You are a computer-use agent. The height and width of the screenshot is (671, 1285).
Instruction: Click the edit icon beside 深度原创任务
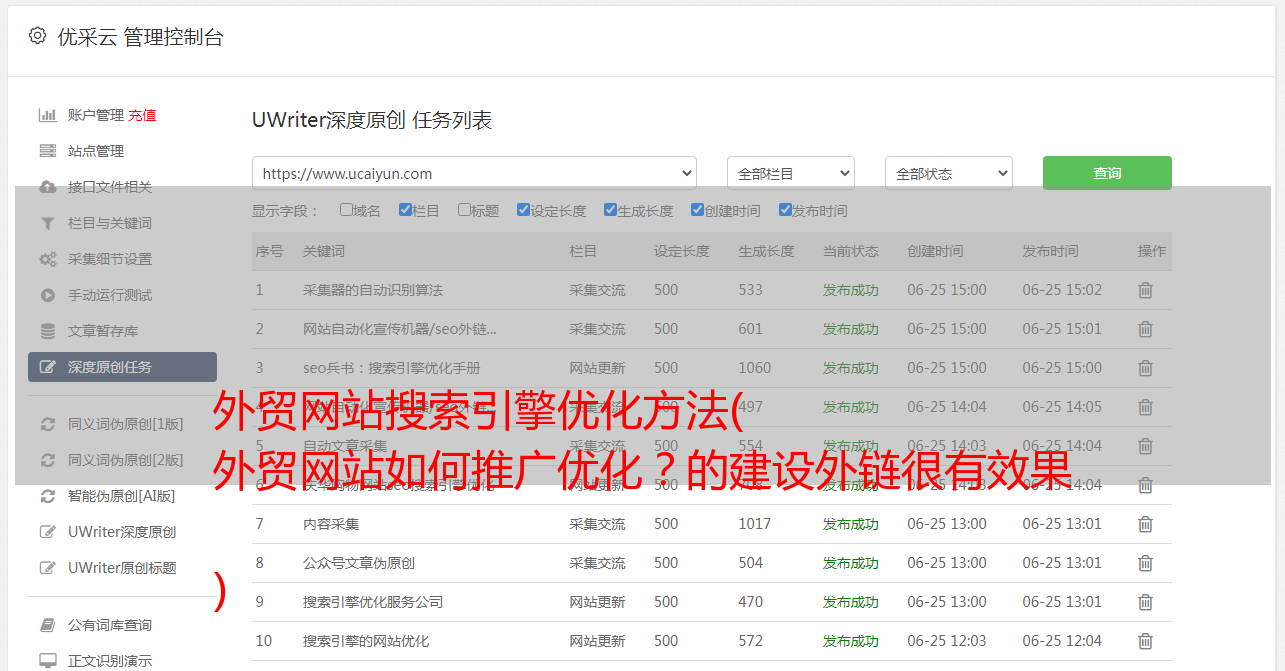(47, 367)
